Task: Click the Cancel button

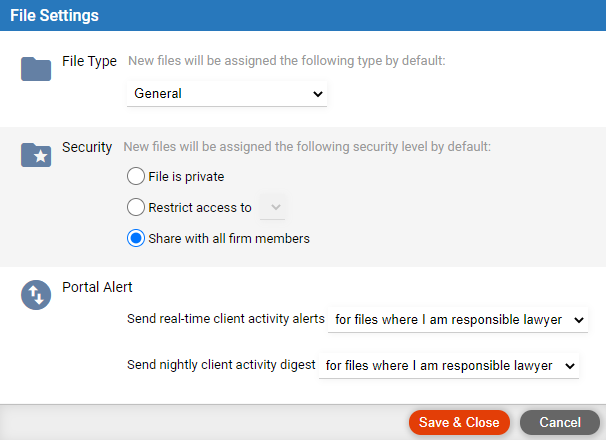Action: click(560, 422)
